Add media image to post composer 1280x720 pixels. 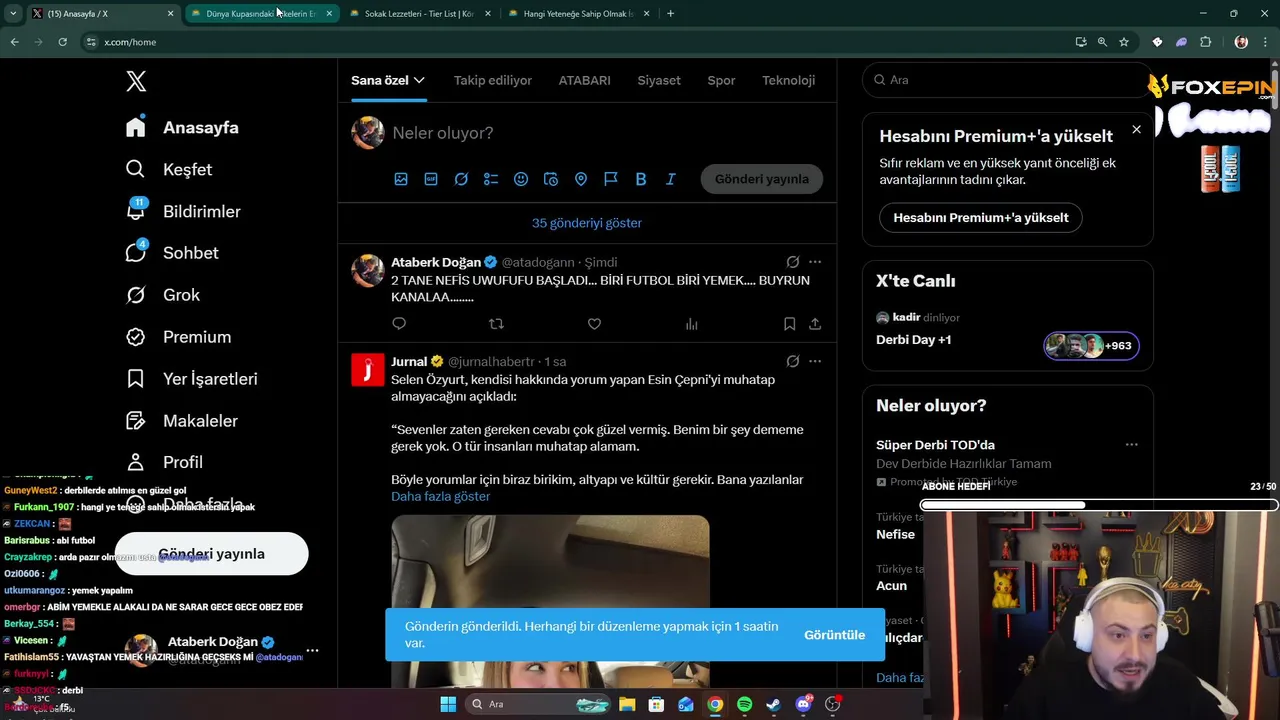click(x=401, y=179)
